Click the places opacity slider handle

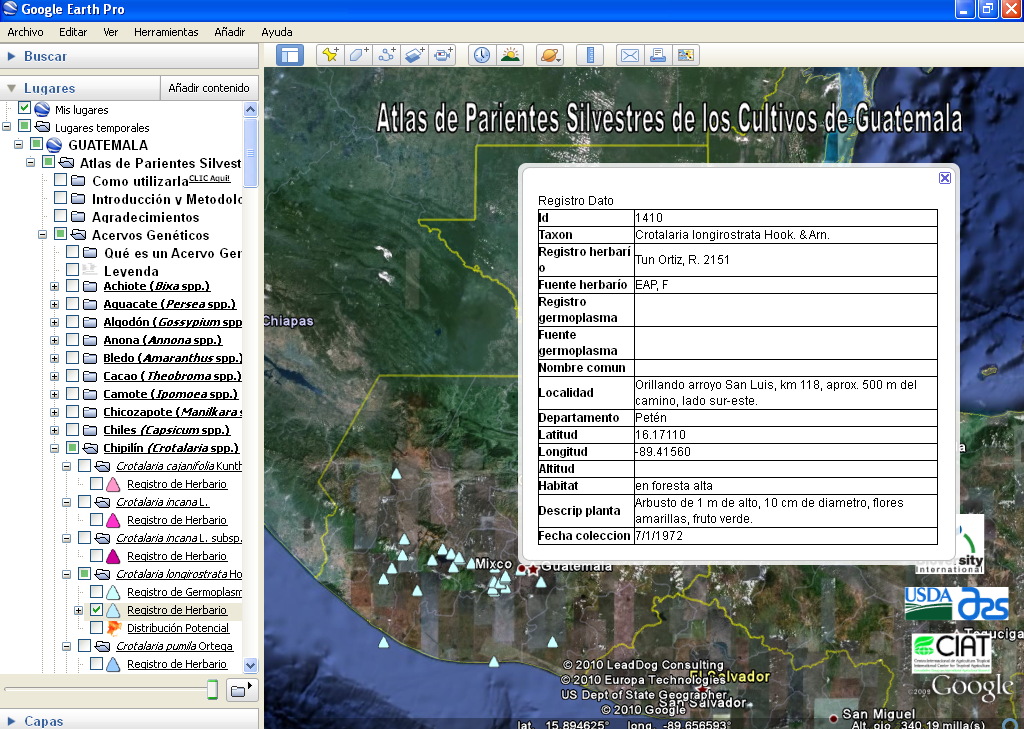point(212,689)
